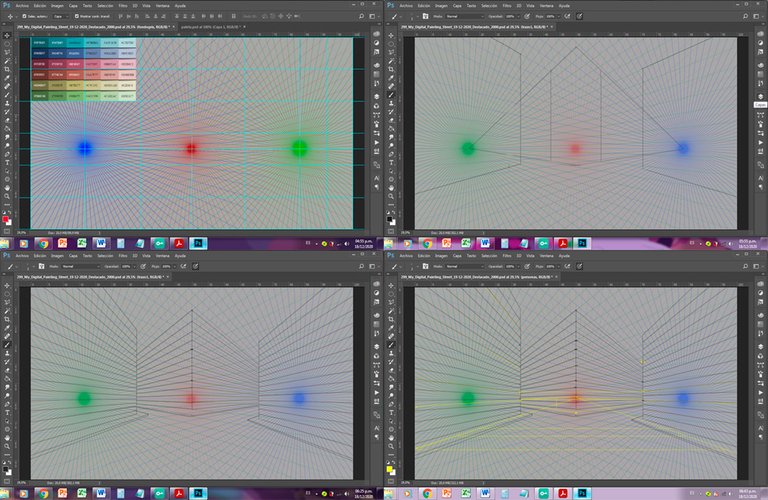
Task: Open the Opacidad slider arrow in top-right window
Action: point(519,16)
